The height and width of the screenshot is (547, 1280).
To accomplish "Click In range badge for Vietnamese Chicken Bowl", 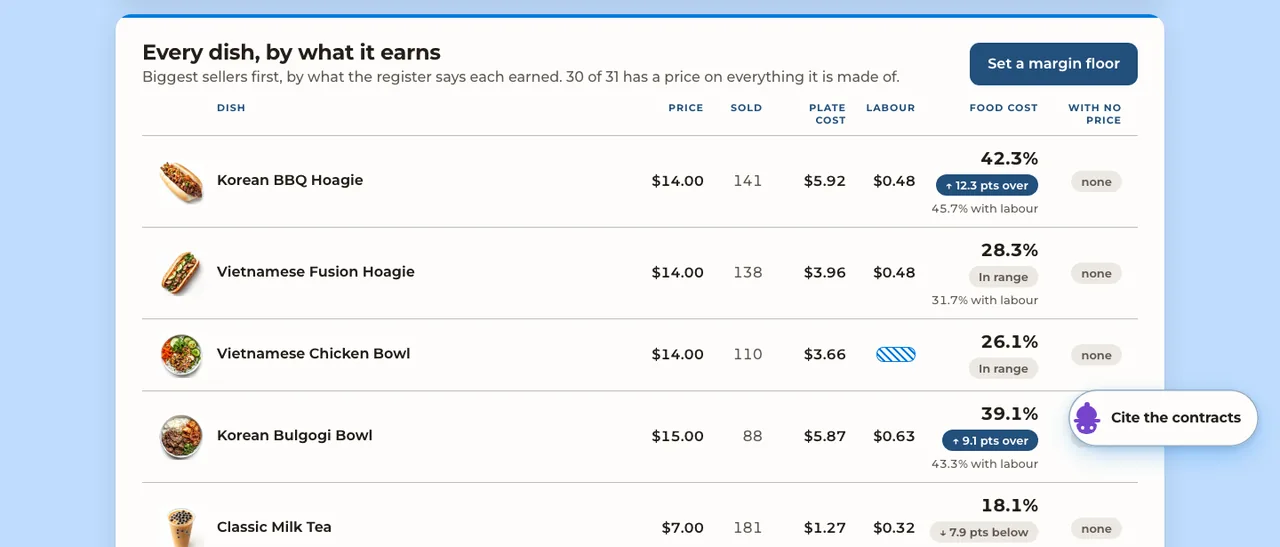I will tap(1004, 368).
